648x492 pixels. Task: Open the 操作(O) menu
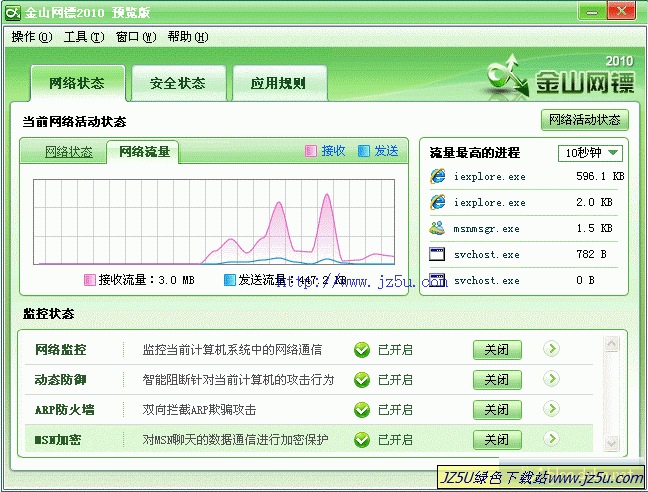(32, 37)
